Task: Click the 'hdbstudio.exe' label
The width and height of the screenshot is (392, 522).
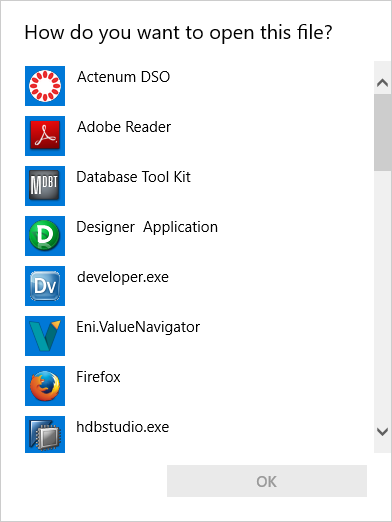Action: point(123,427)
